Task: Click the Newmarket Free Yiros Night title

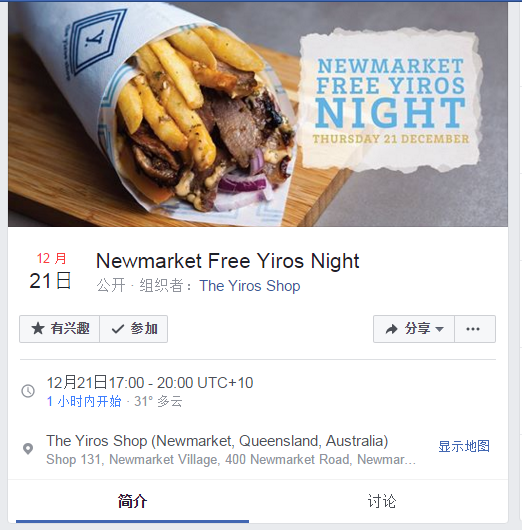Action: [x=228, y=261]
